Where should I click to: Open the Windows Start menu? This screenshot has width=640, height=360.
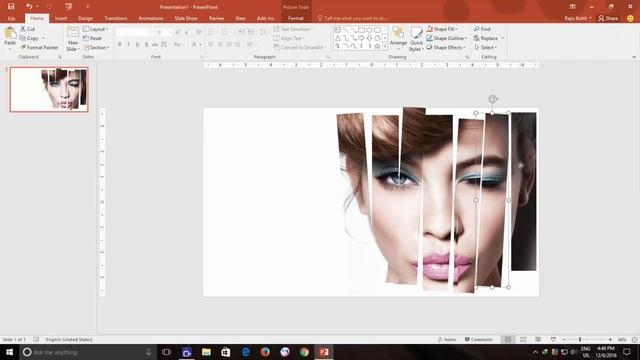[9, 352]
